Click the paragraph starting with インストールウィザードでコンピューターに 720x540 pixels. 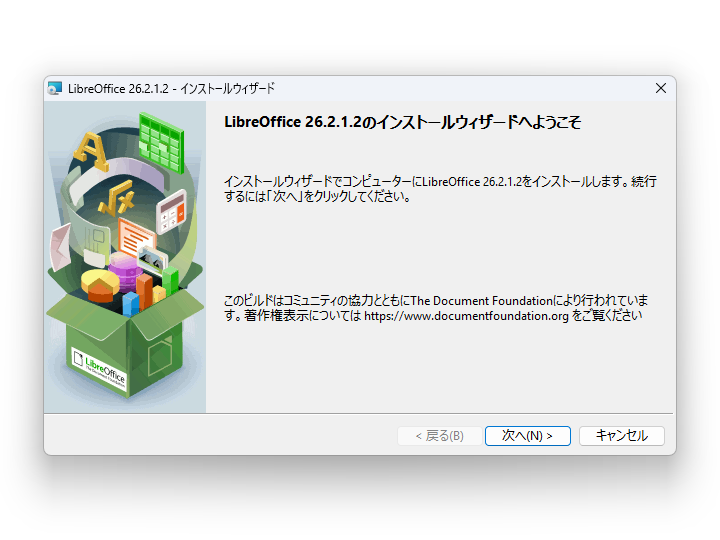pos(440,189)
